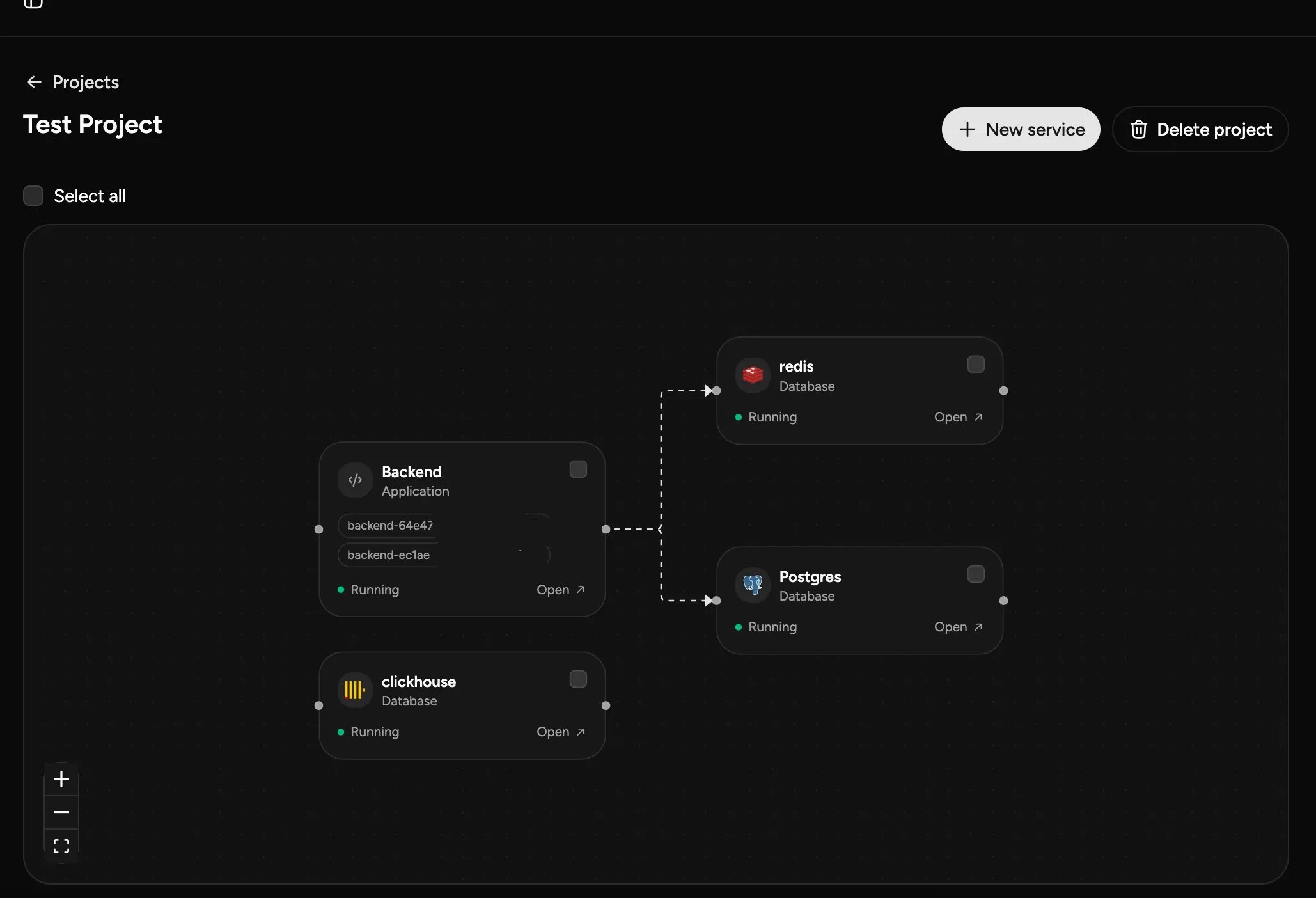The image size is (1316, 898).
Task: Click the redis right connection handle
Action: pos(1003,391)
